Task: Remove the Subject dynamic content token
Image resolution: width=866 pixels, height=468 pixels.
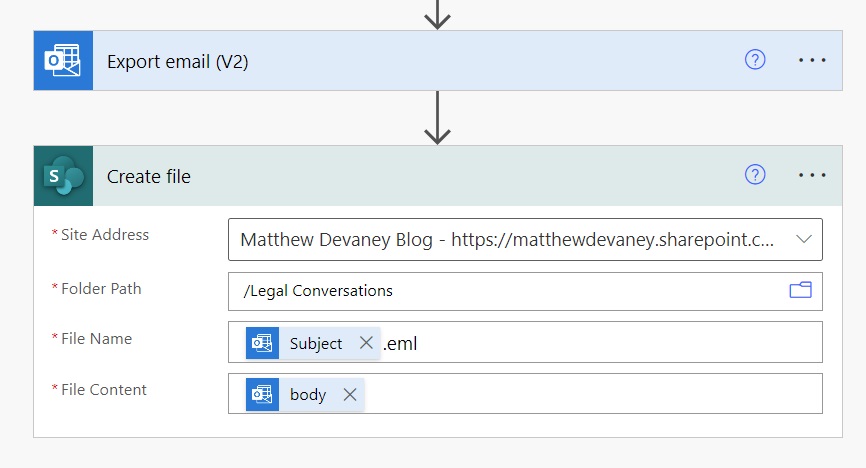Action: [366, 343]
